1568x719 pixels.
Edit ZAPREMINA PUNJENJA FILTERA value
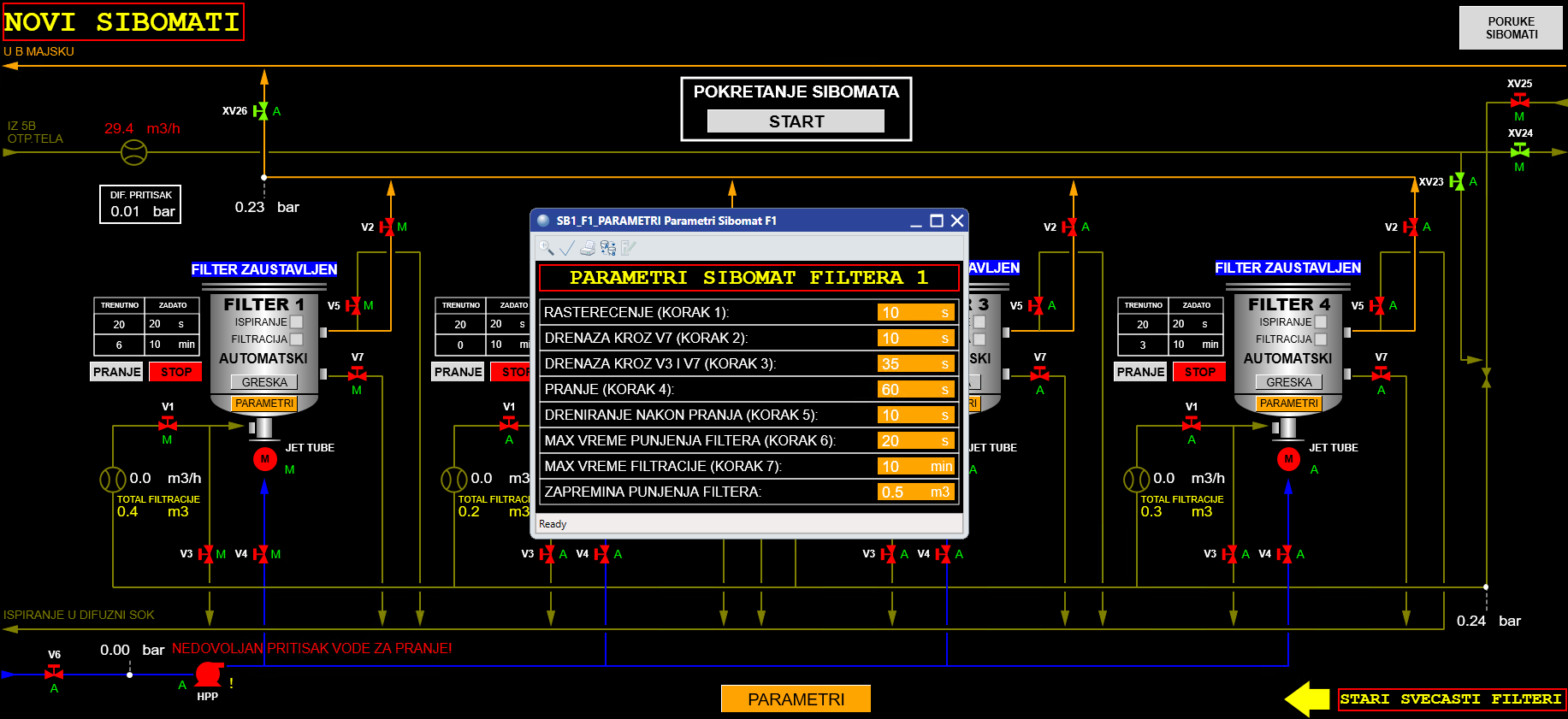pyautogui.click(x=916, y=492)
